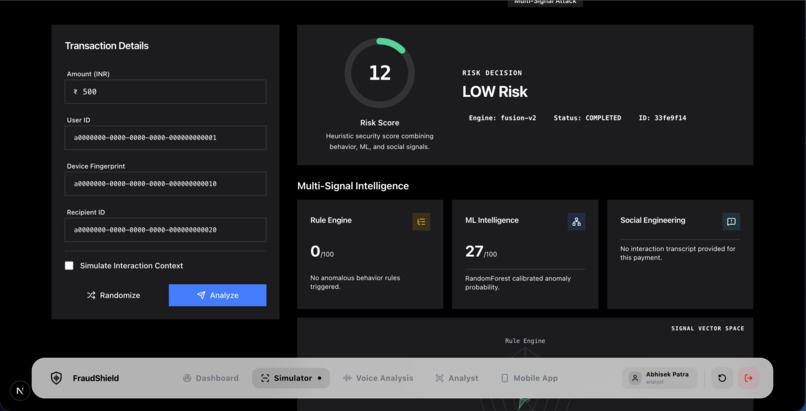Click the paper plane icon on Analyze
806x411 pixels.
pos(201,295)
